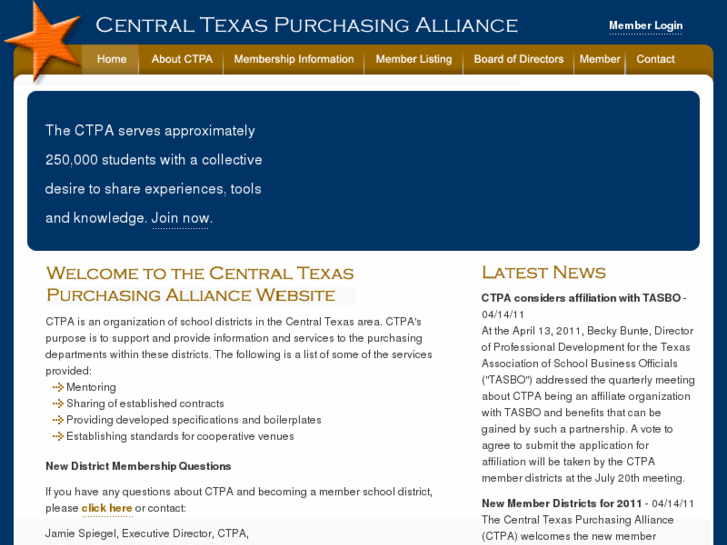Click the Latest News heading
This screenshot has width=727, height=545.
click(x=543, y=273)
